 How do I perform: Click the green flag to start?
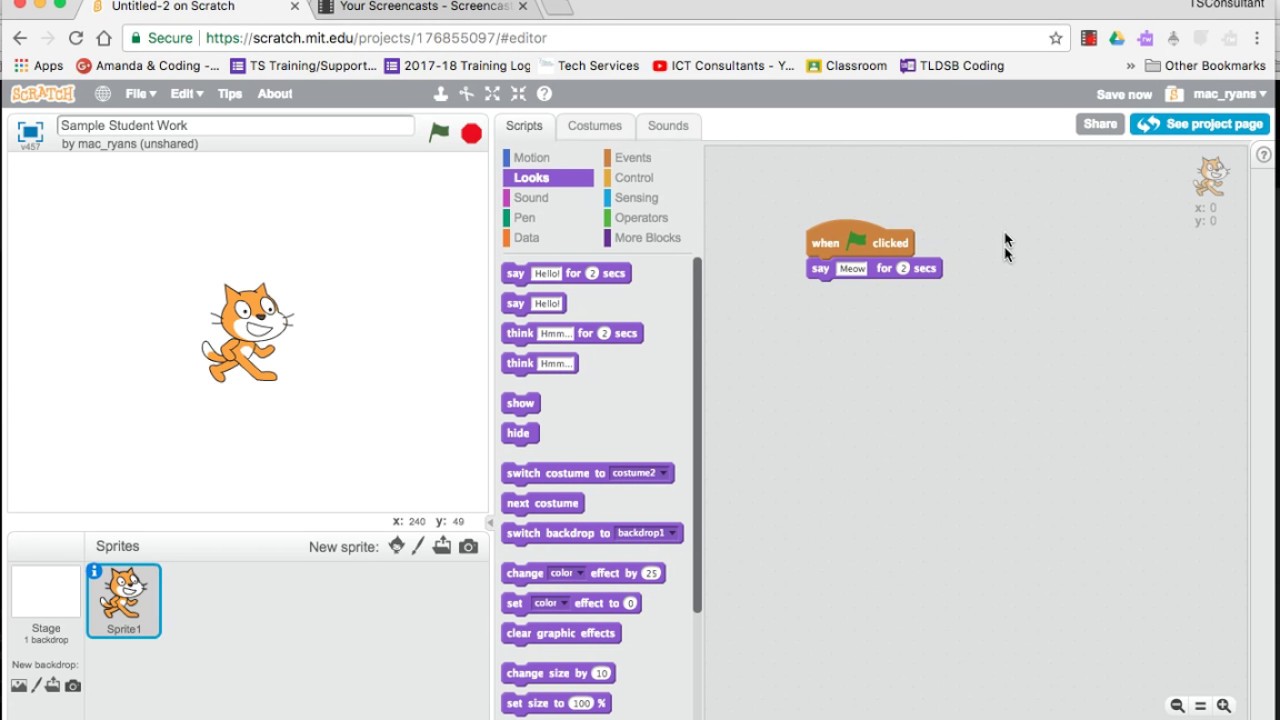tap(439, 133)
